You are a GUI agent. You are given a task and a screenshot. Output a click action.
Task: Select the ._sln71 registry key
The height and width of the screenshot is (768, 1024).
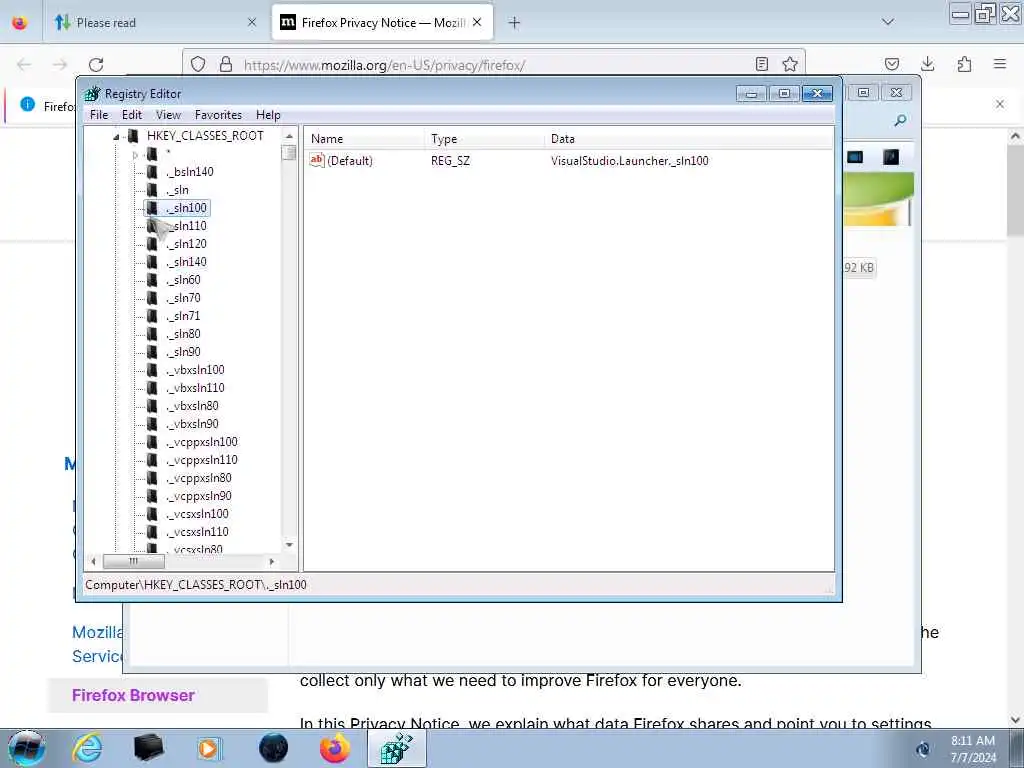184,315
